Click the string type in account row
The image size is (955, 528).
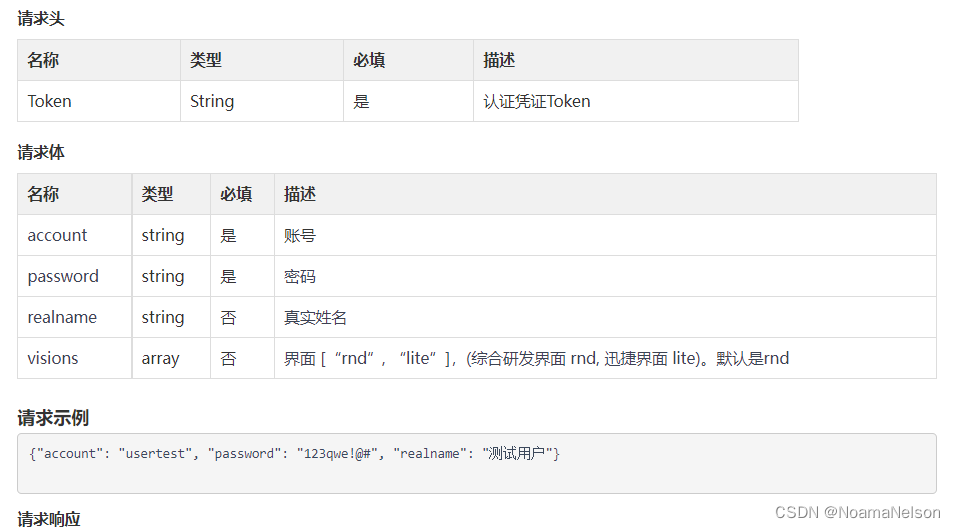(171, 235)
